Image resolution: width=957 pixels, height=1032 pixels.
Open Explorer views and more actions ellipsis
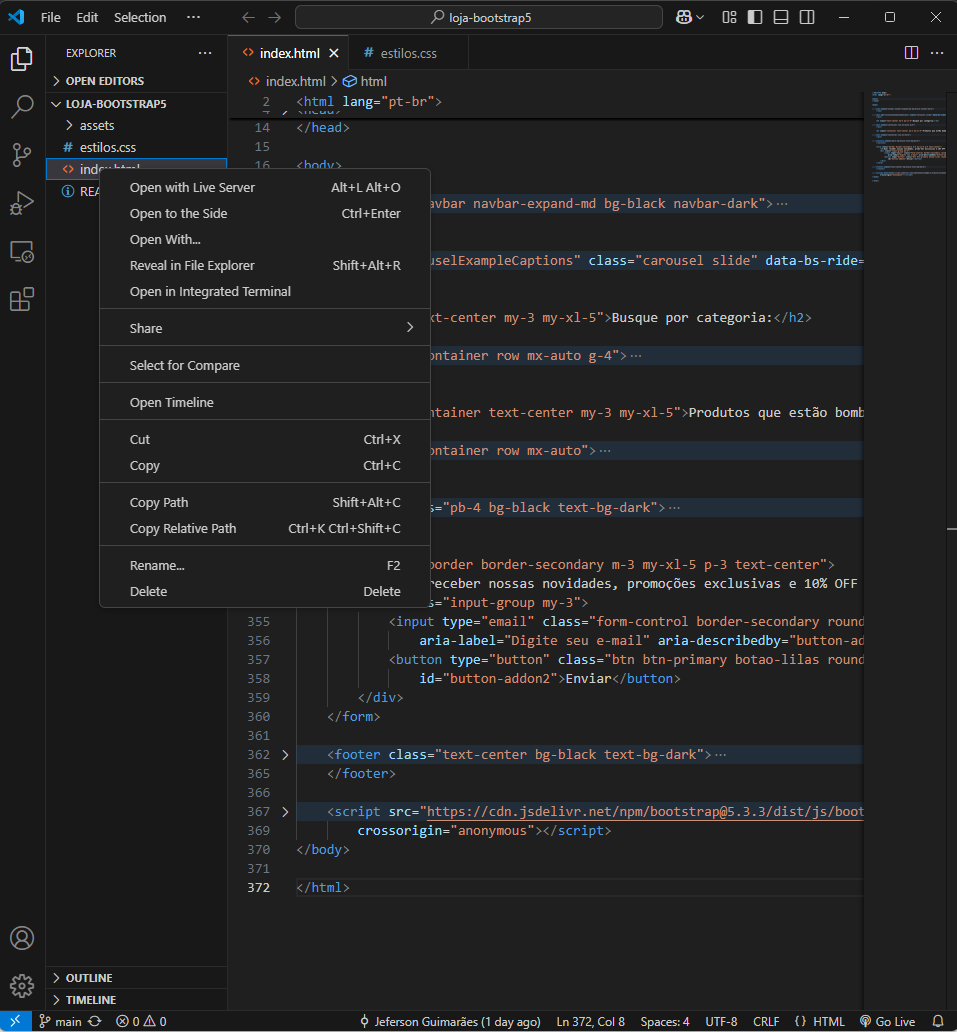tap(205, 53)
